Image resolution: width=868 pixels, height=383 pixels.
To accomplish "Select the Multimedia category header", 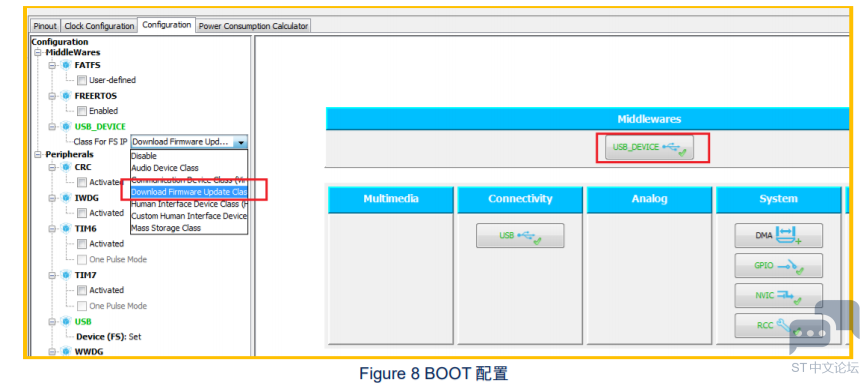I will tap(391, 199).
